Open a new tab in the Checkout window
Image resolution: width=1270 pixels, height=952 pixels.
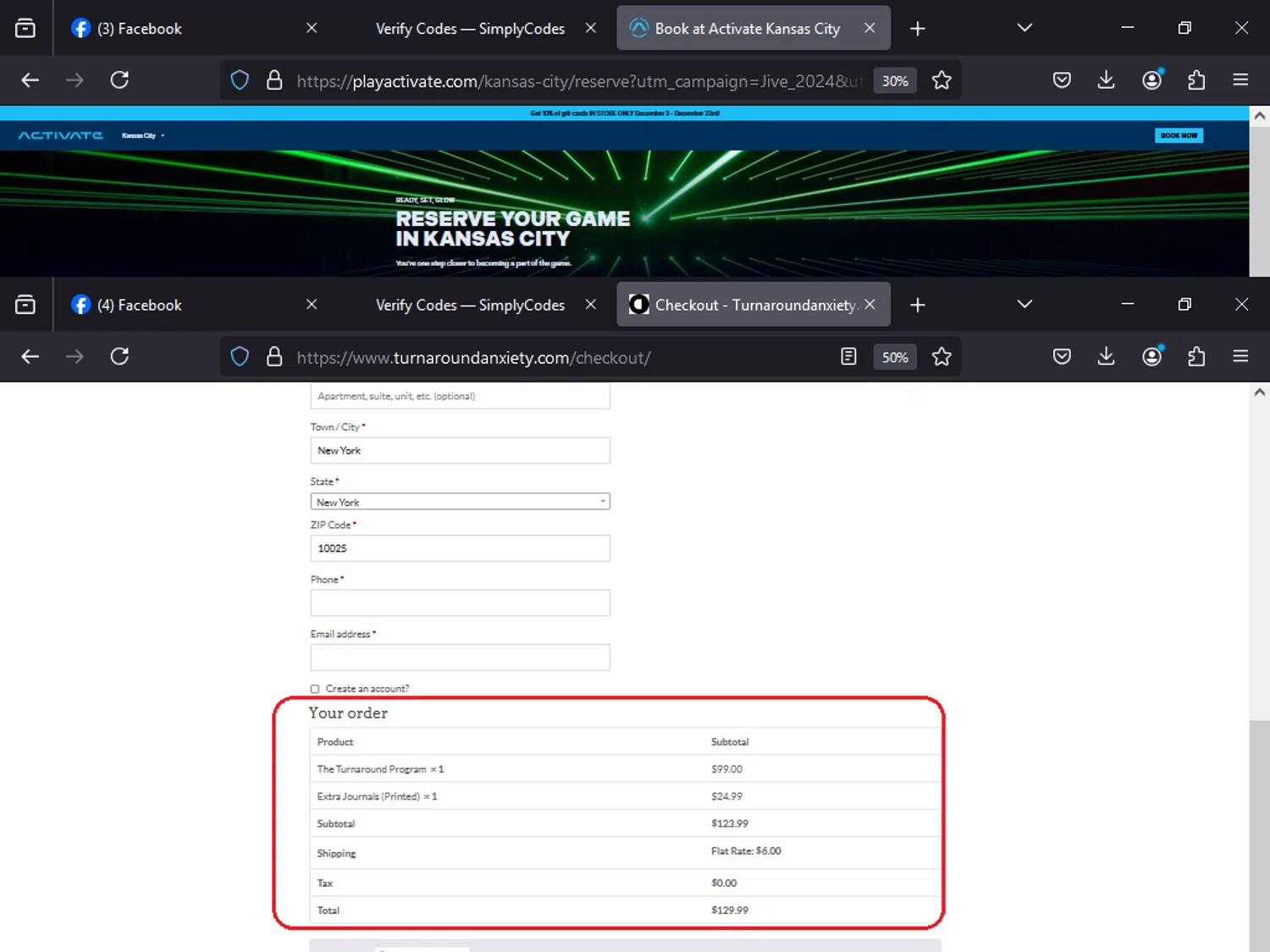918,305
